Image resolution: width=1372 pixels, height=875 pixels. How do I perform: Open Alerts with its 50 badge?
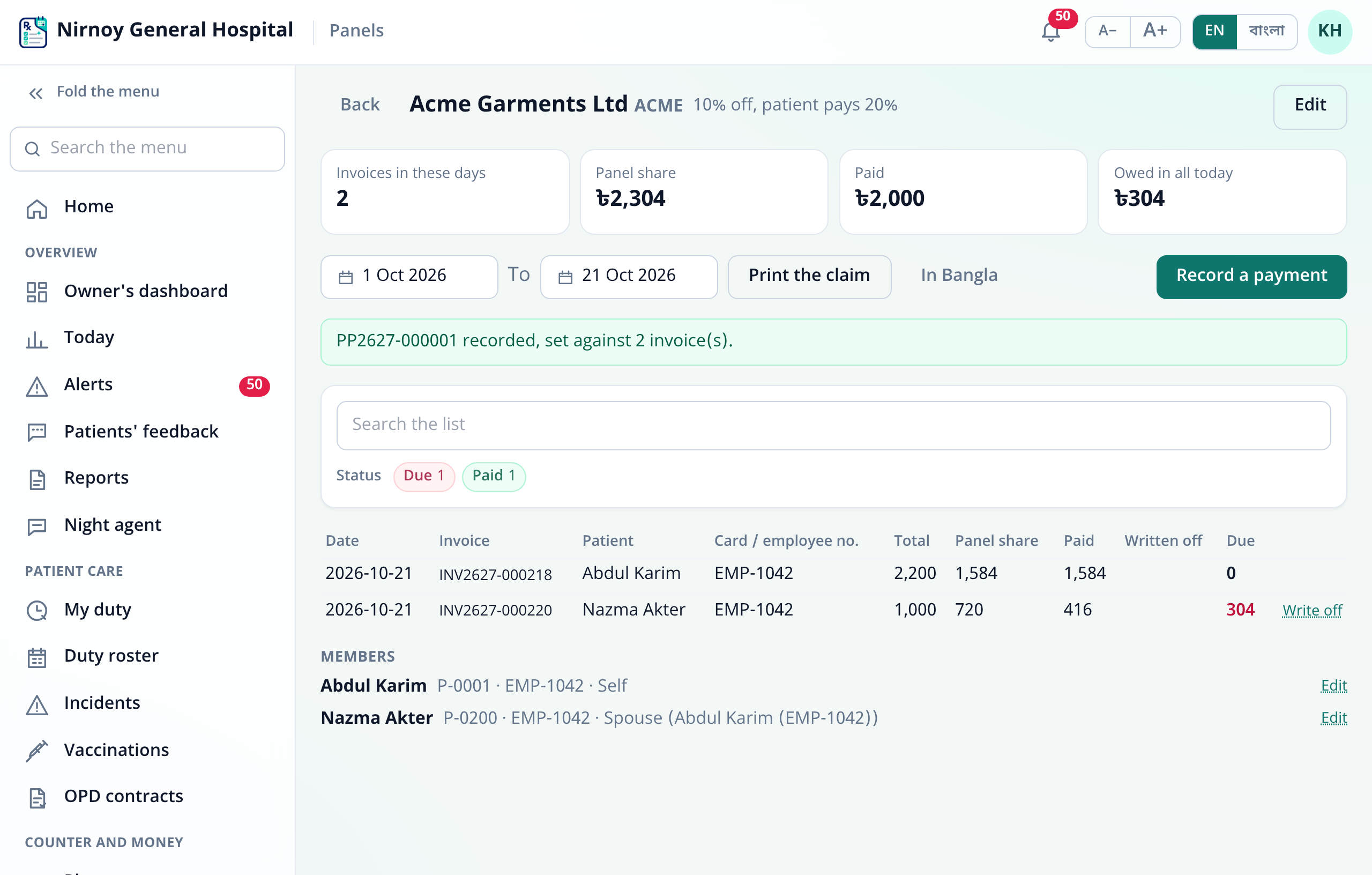click(x=147, y=386)
